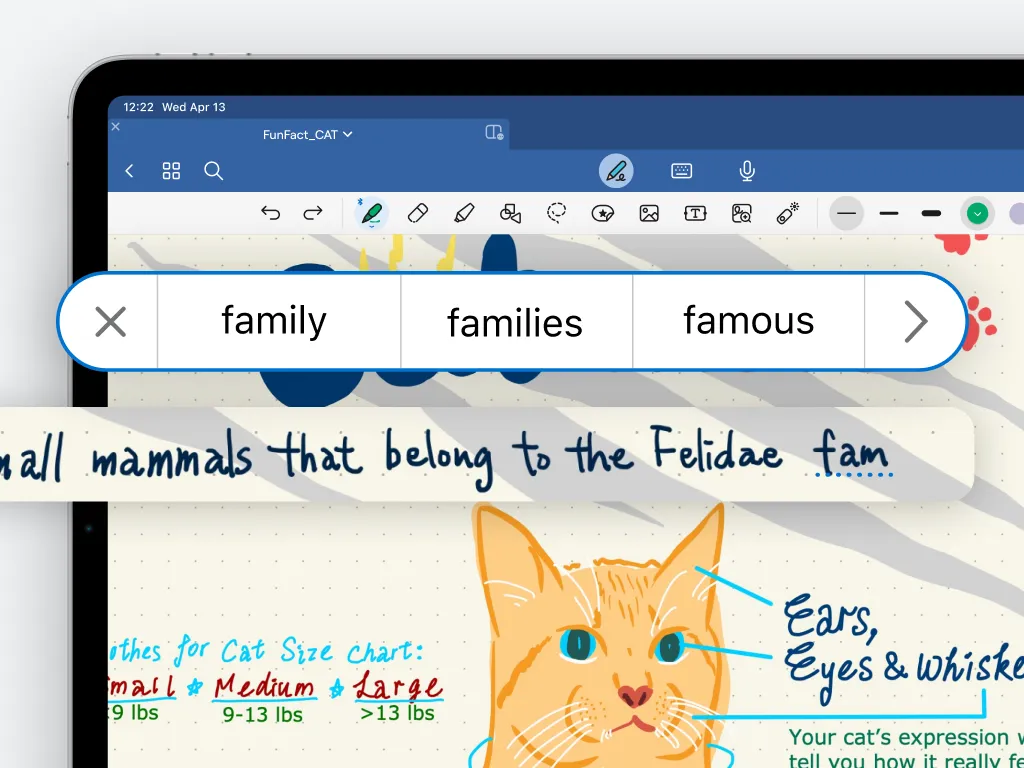
Task: Insert an image from the toolbar
Action: (649, 213)
